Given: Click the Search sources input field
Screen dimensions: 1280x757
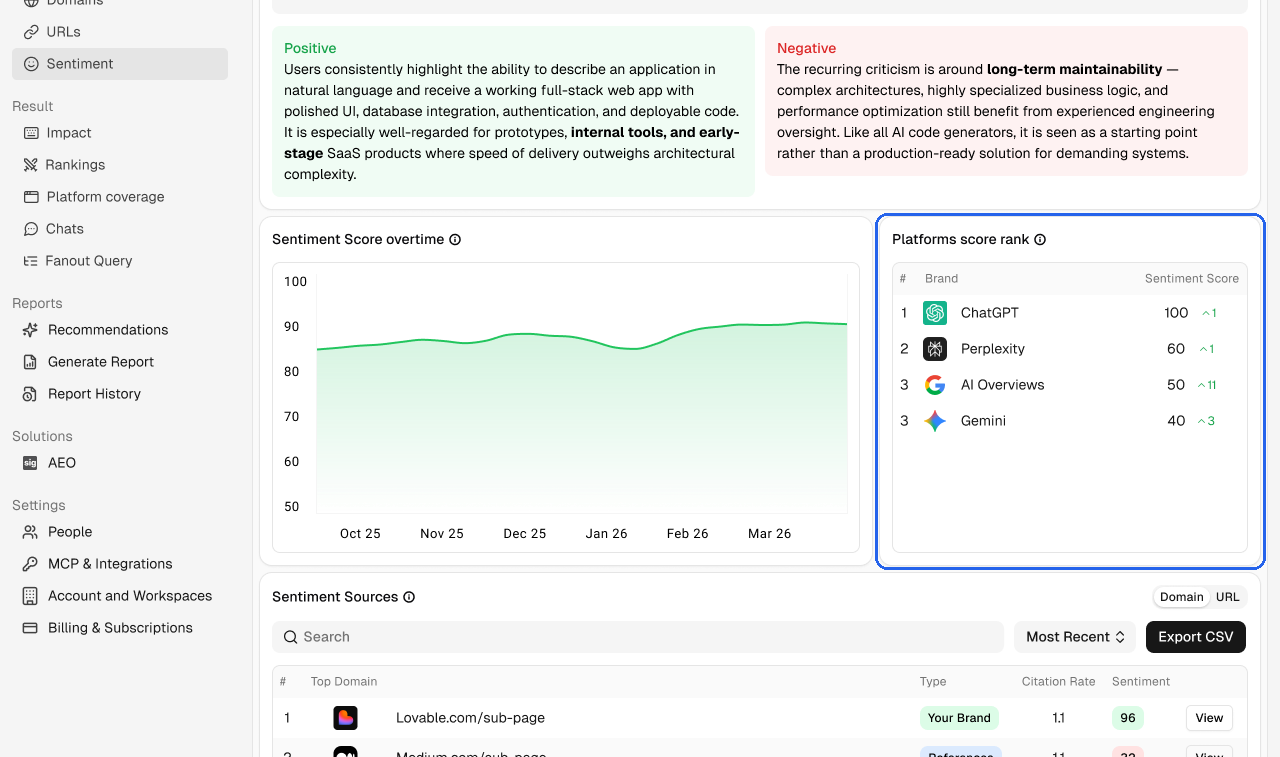Looking at the screenshot, I should [638, 637].
